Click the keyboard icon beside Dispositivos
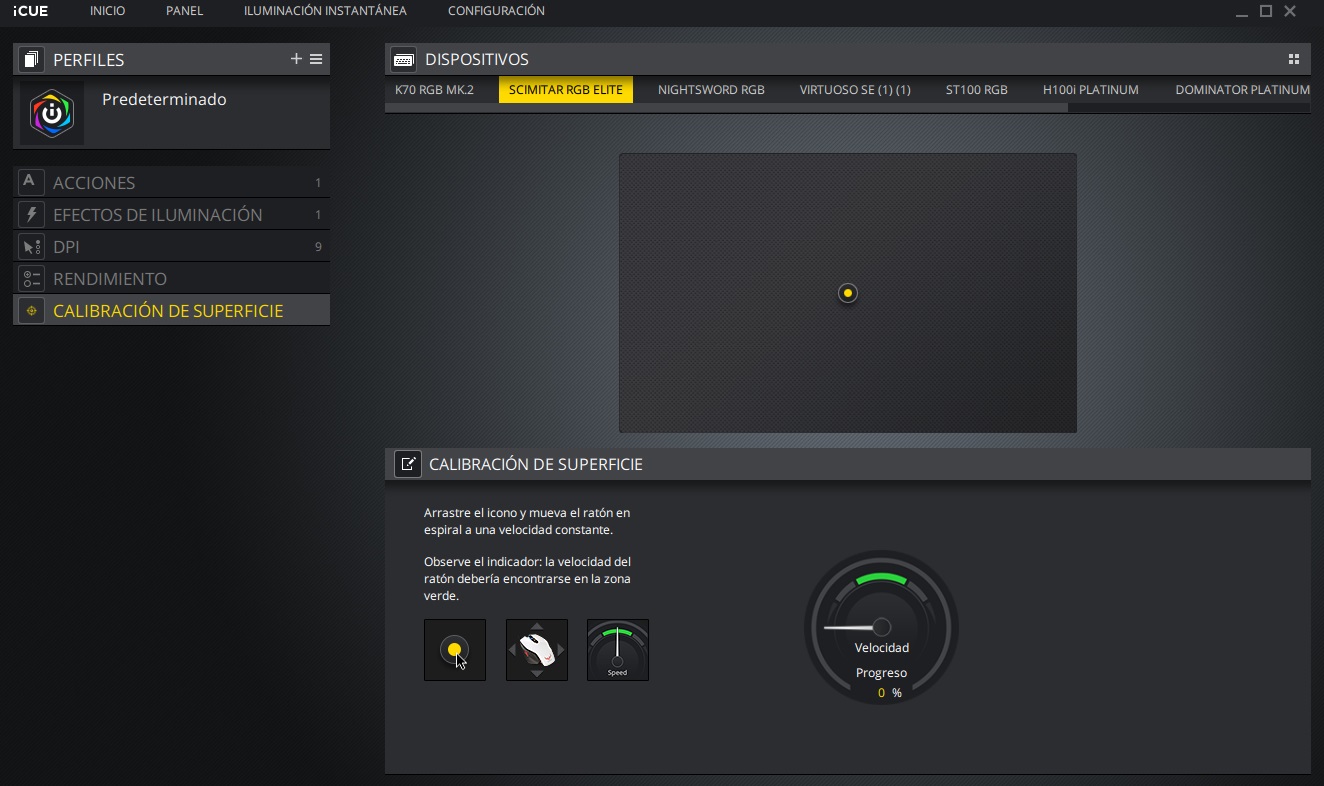The width and height of the screenshot is (1324, 786). [x=404, y=59]
